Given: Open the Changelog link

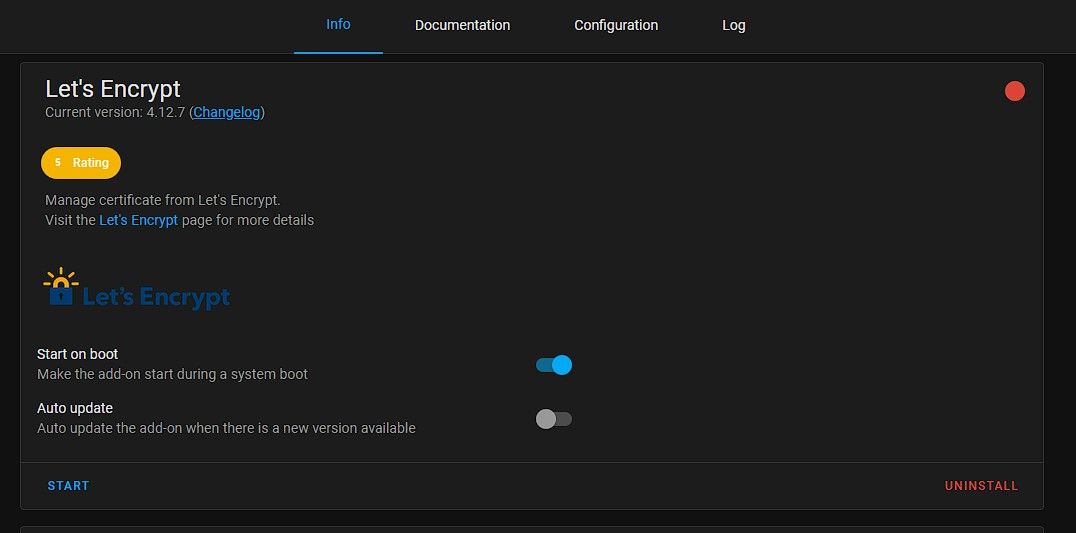Looking at the screenshot, I should (x=227, y=112).
